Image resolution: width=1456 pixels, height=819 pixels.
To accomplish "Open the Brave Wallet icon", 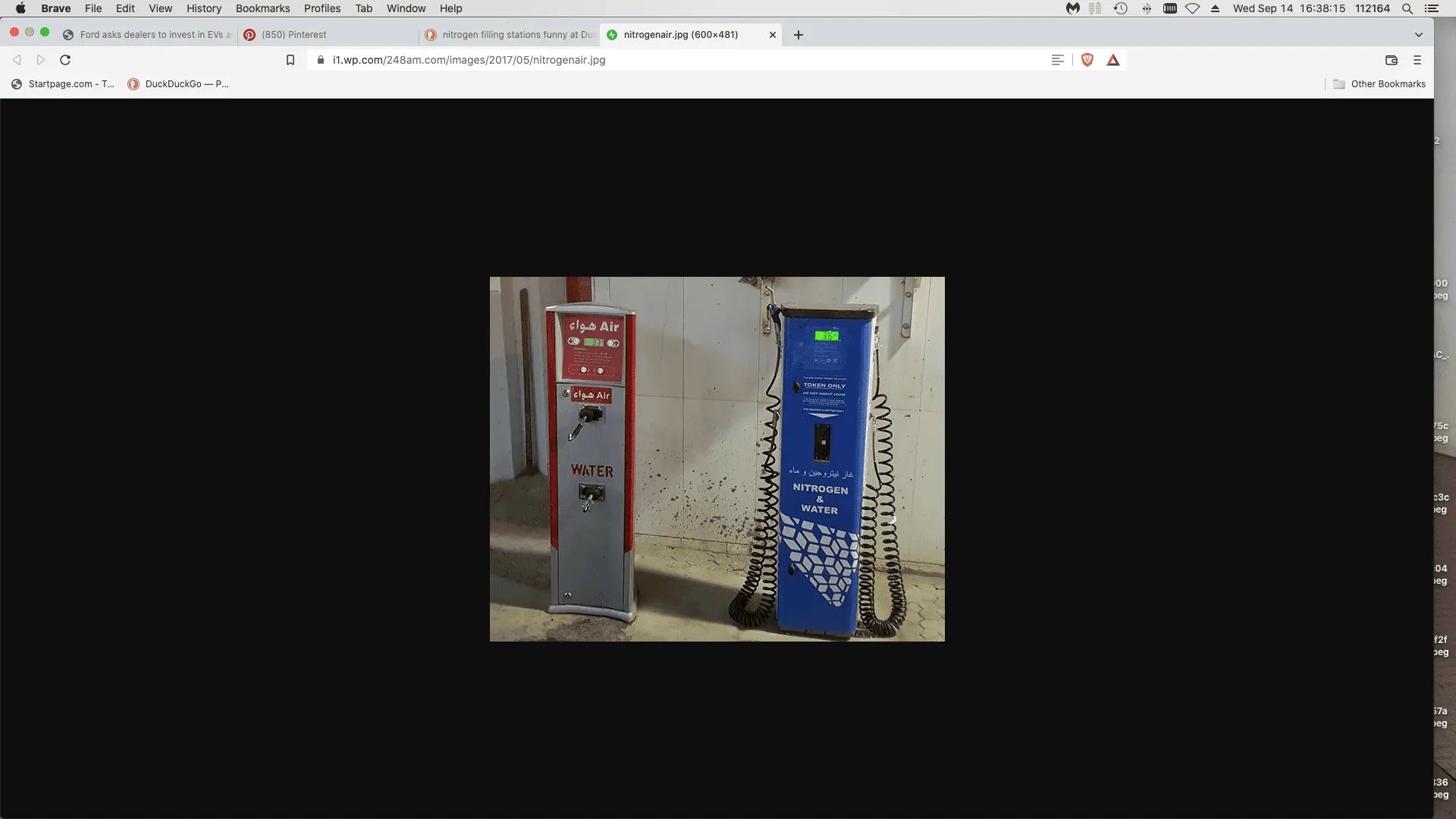I will pyautogui.click(x=1392, y=60).
